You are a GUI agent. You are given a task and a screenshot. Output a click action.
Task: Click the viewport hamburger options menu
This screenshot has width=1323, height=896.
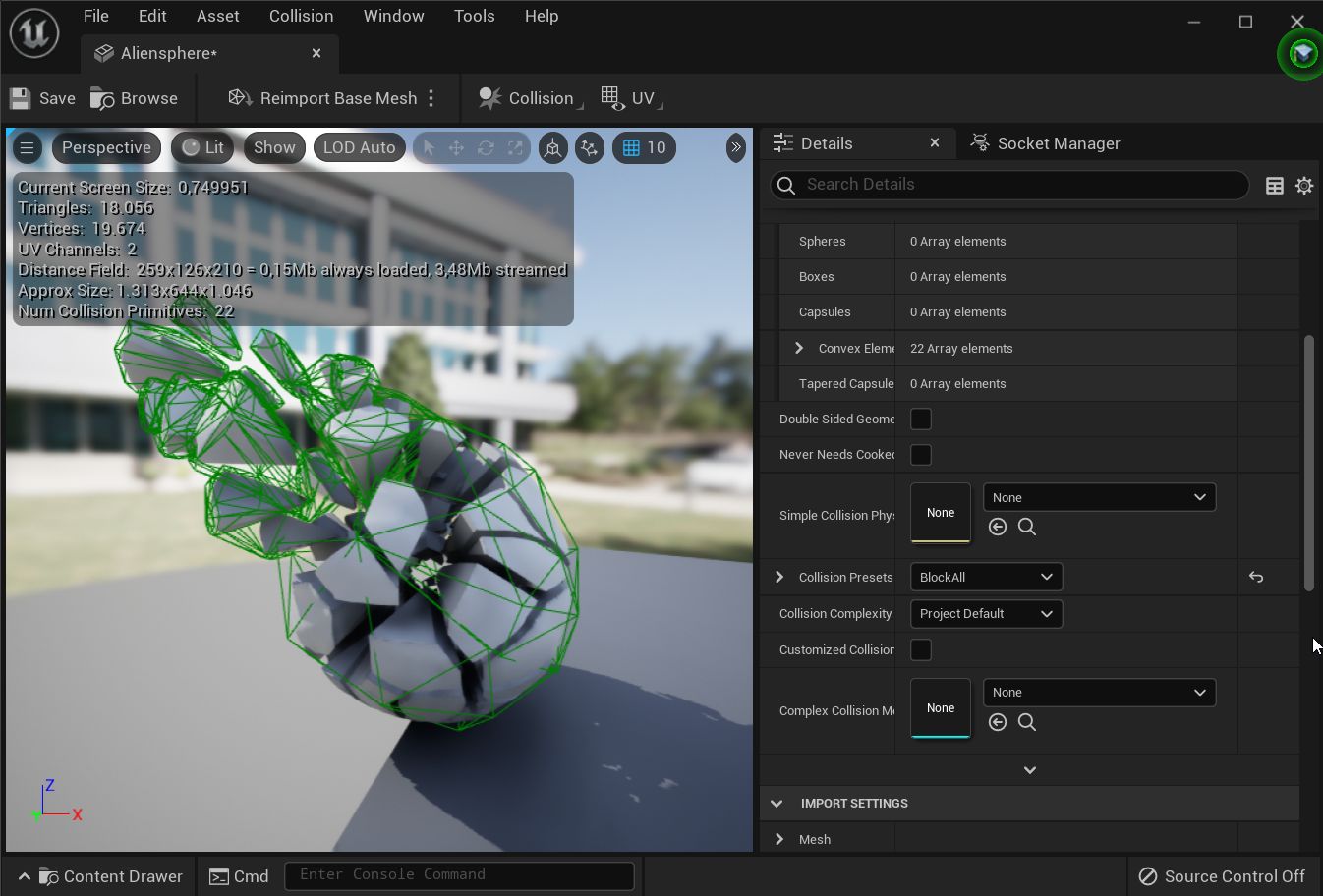[27, 147]
